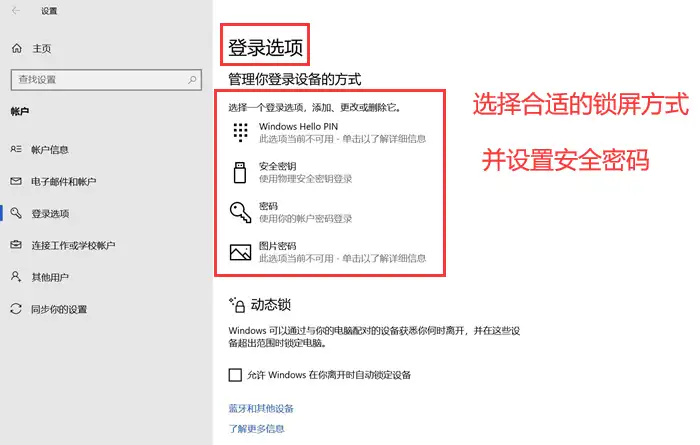
Task: Click the 动态锁 lock icon
Action: (237, 305)
